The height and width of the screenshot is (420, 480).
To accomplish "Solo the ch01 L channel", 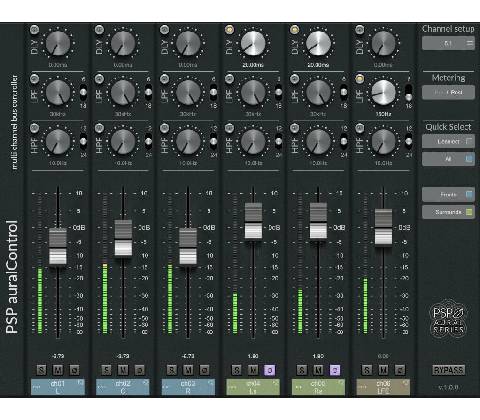I will [41, 370].
